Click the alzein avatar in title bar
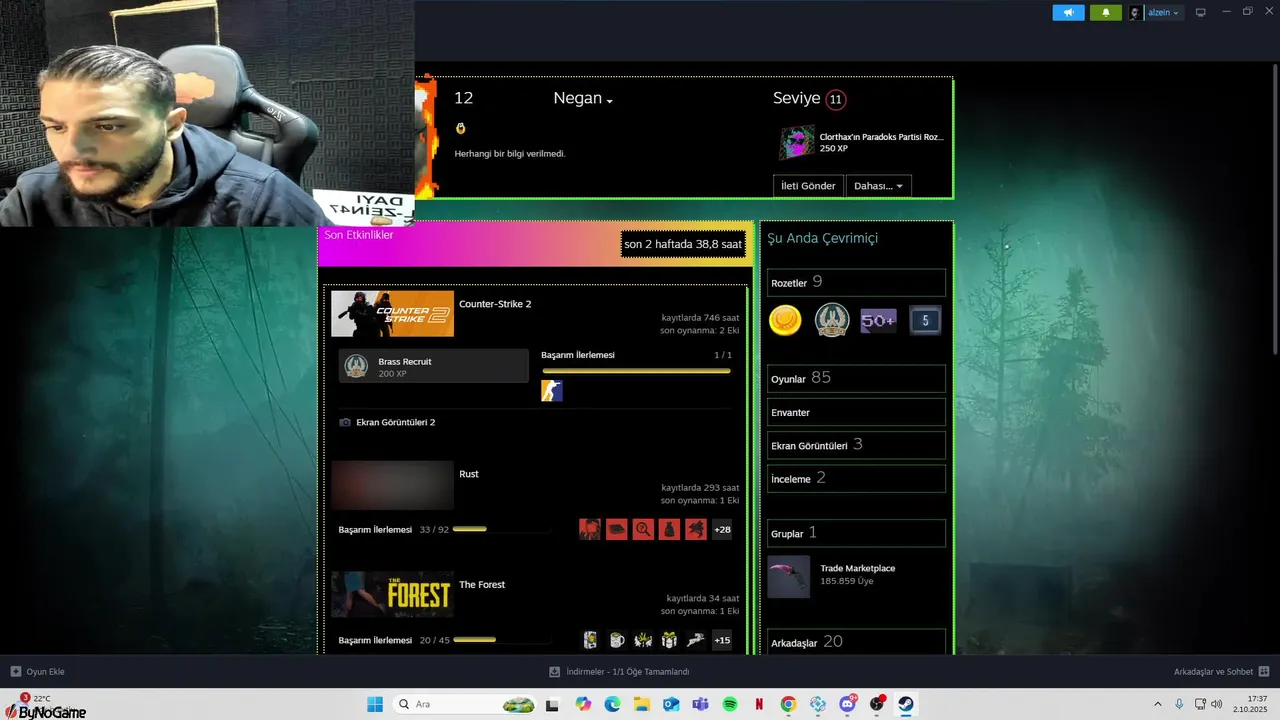The image size is (1280, 720). 1135,13
